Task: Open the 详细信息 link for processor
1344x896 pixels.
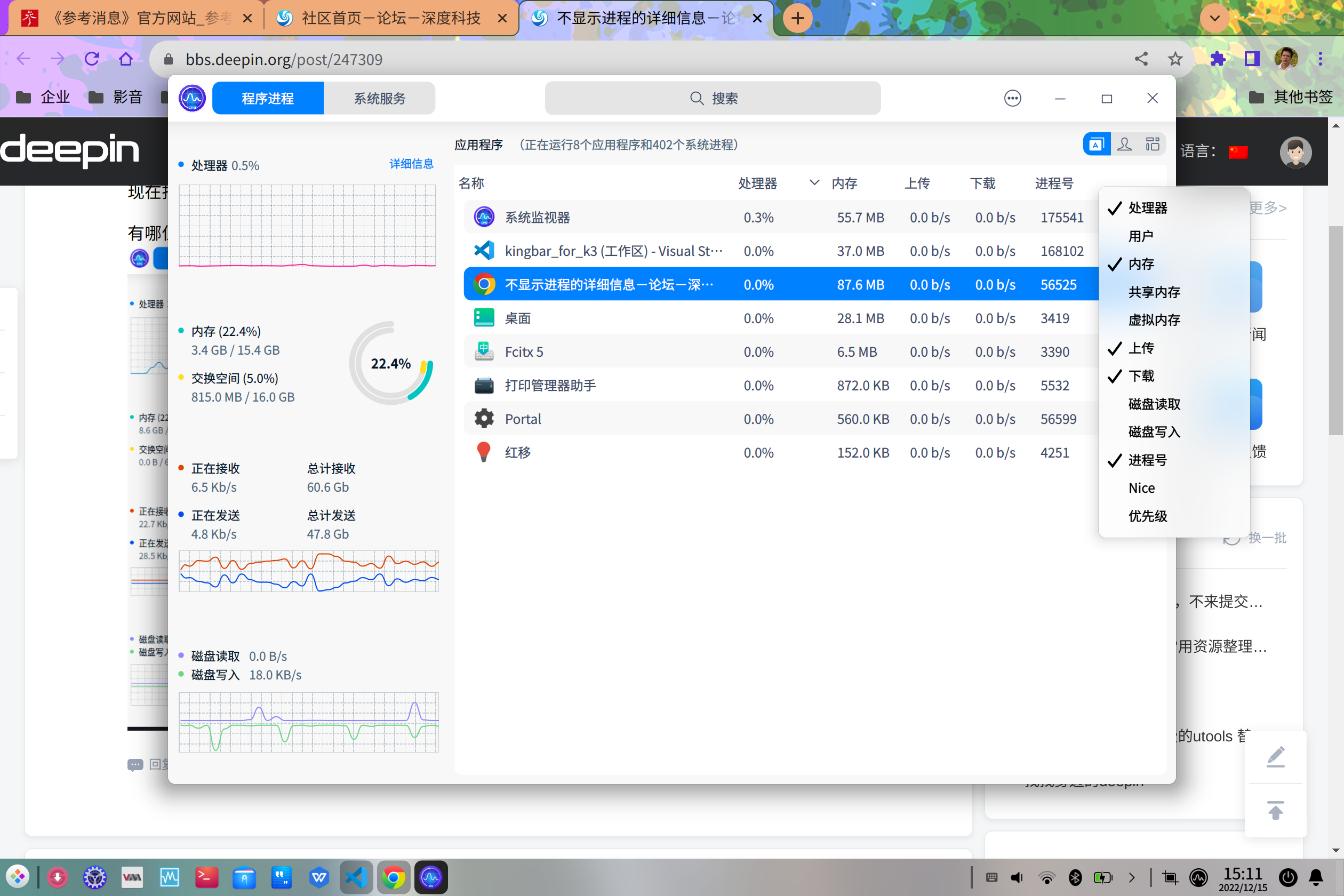Action: [x=411, y=164]
